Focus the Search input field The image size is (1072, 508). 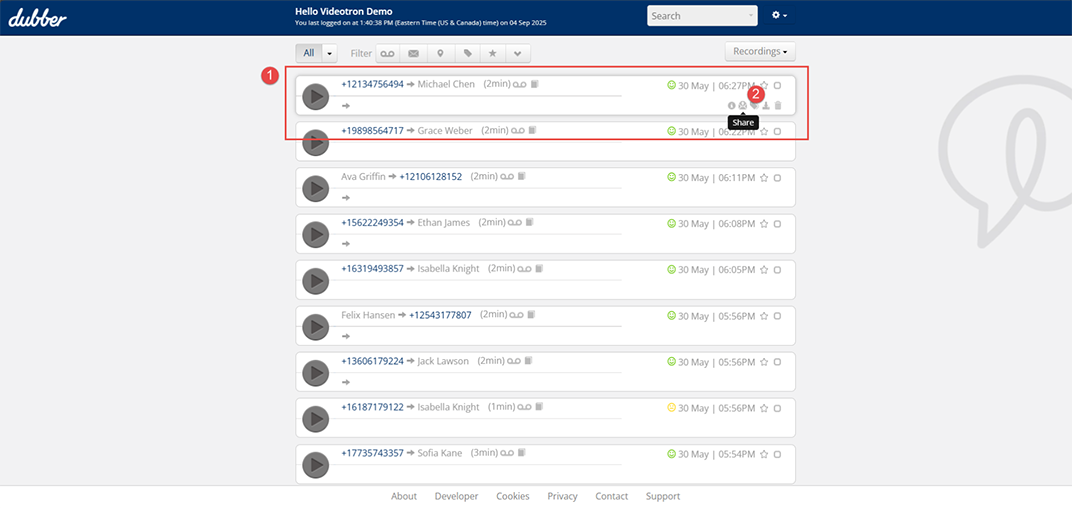pos(695,16)
